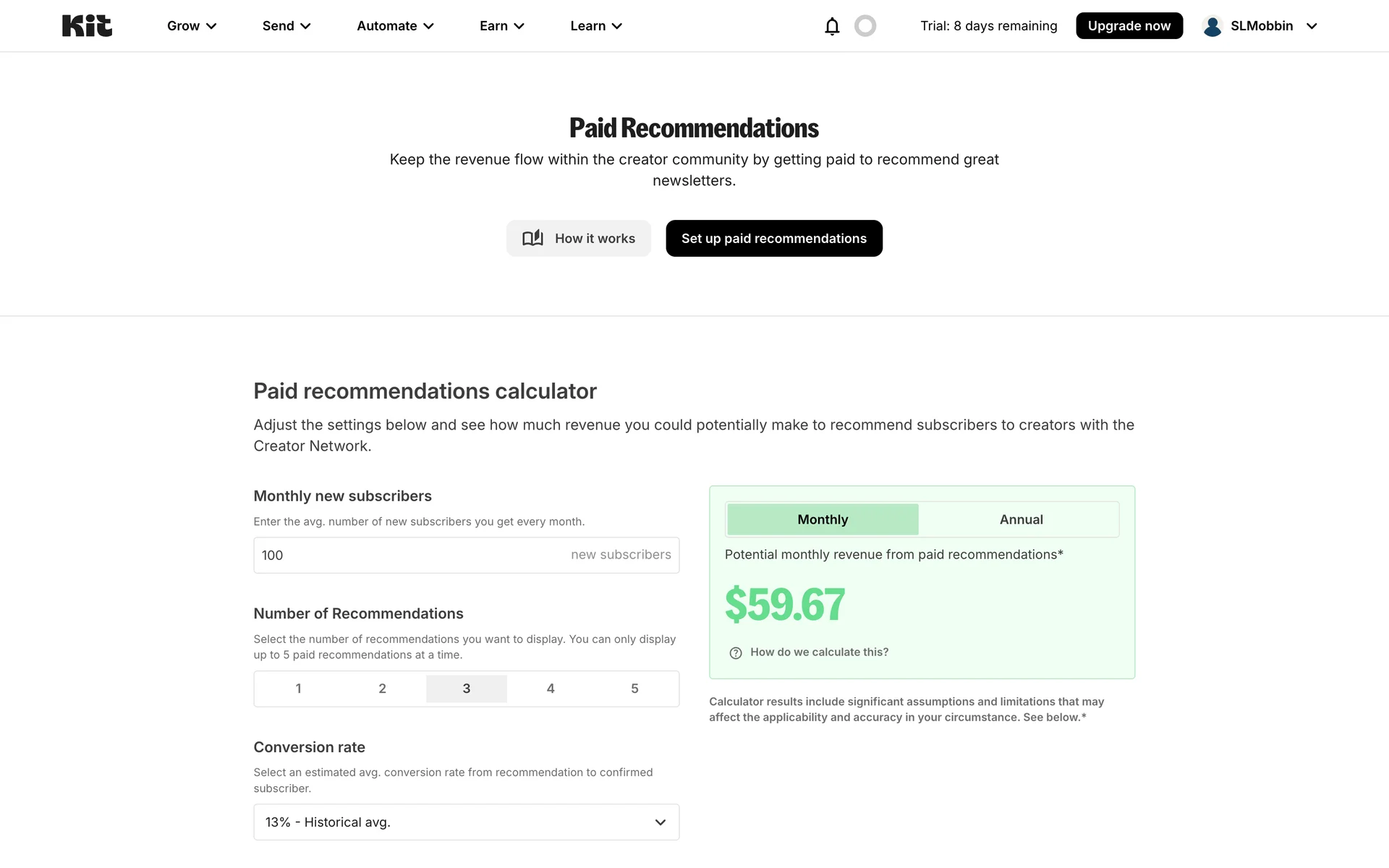This screenshot has width=1389, height=868.
Task: Choose 5 recommendations option
Action: [634, 689]
